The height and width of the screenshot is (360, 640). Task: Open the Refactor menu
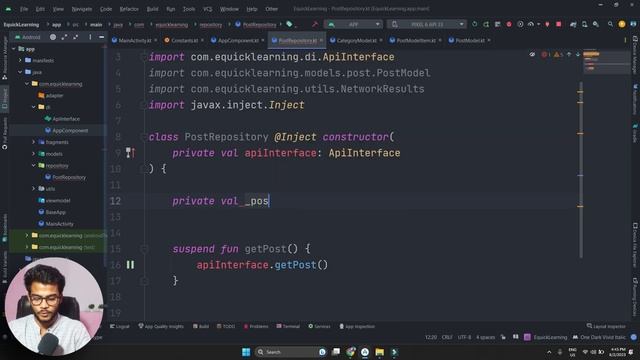129,9
